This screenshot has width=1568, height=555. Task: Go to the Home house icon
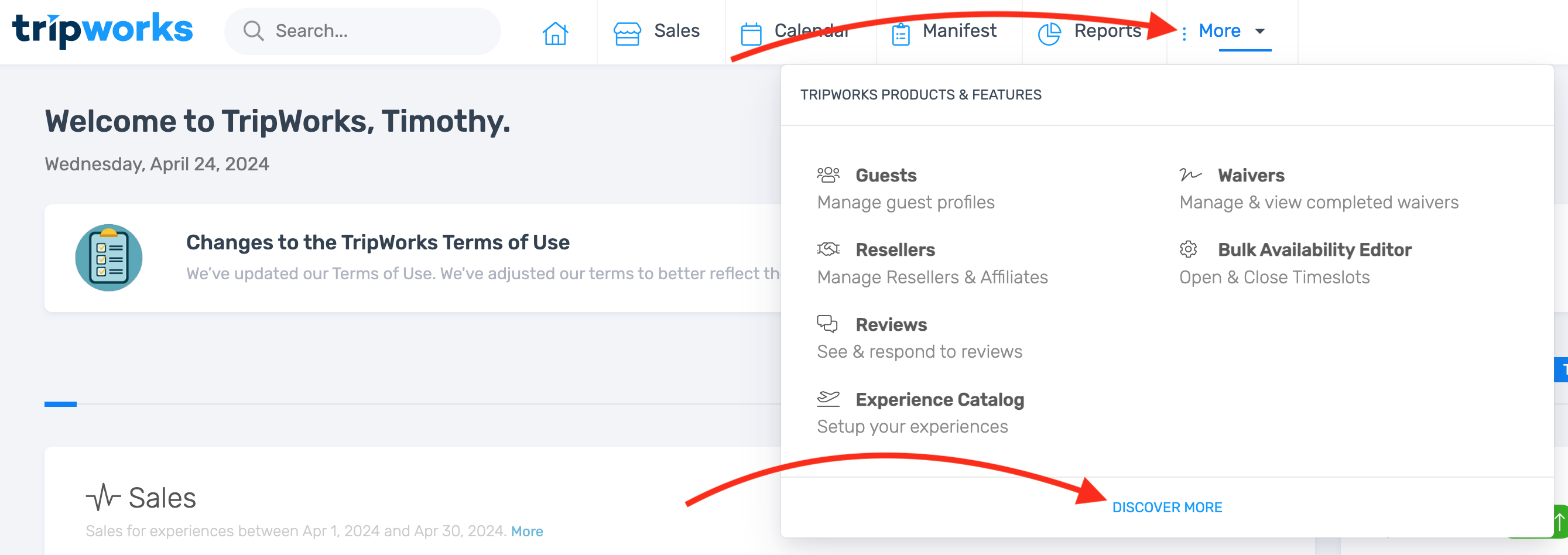[555, 32]
